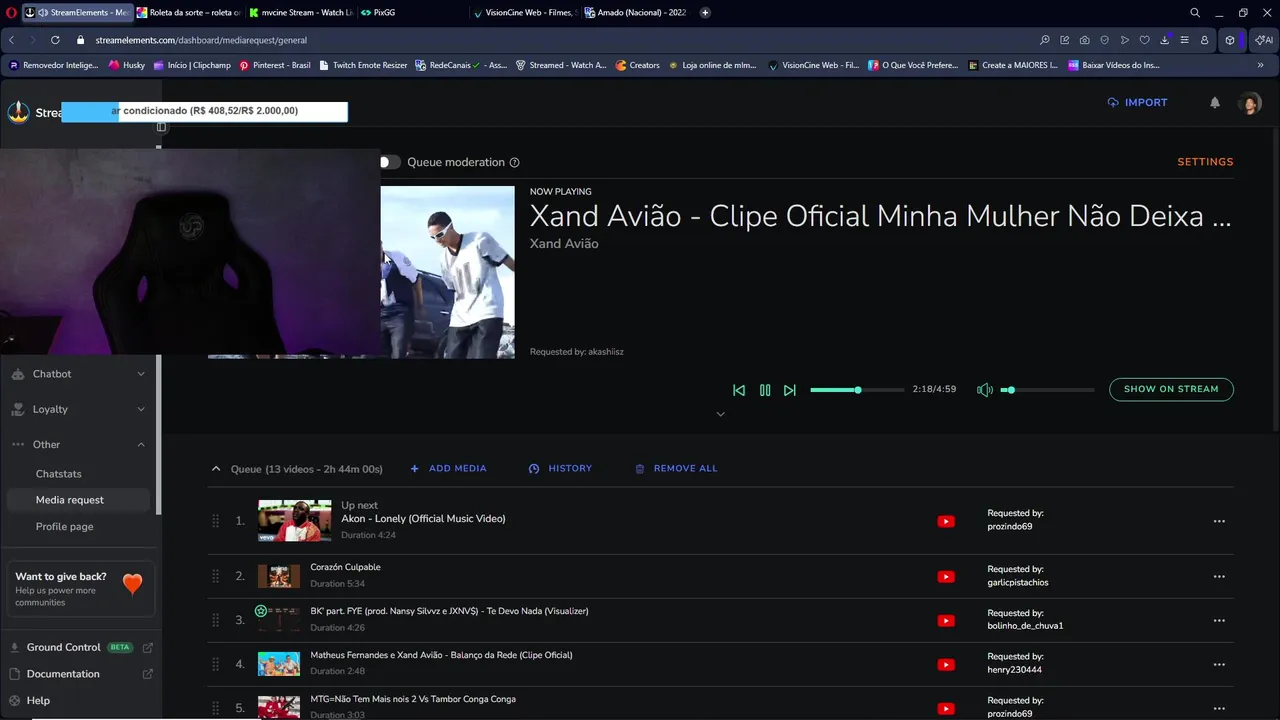The width and height of the screenshot is (1280, 720).
Task: Click REMOVE ALL from queue
Action: (x=676, y=468)
